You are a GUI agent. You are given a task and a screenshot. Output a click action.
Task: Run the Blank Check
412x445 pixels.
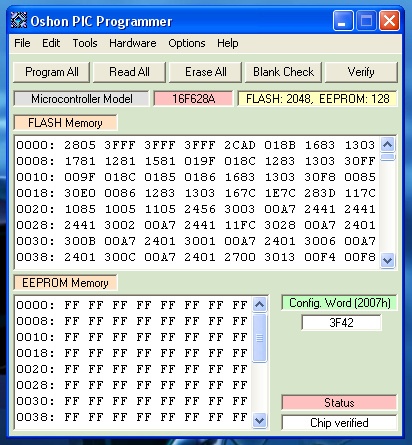(x=283, y=72)
